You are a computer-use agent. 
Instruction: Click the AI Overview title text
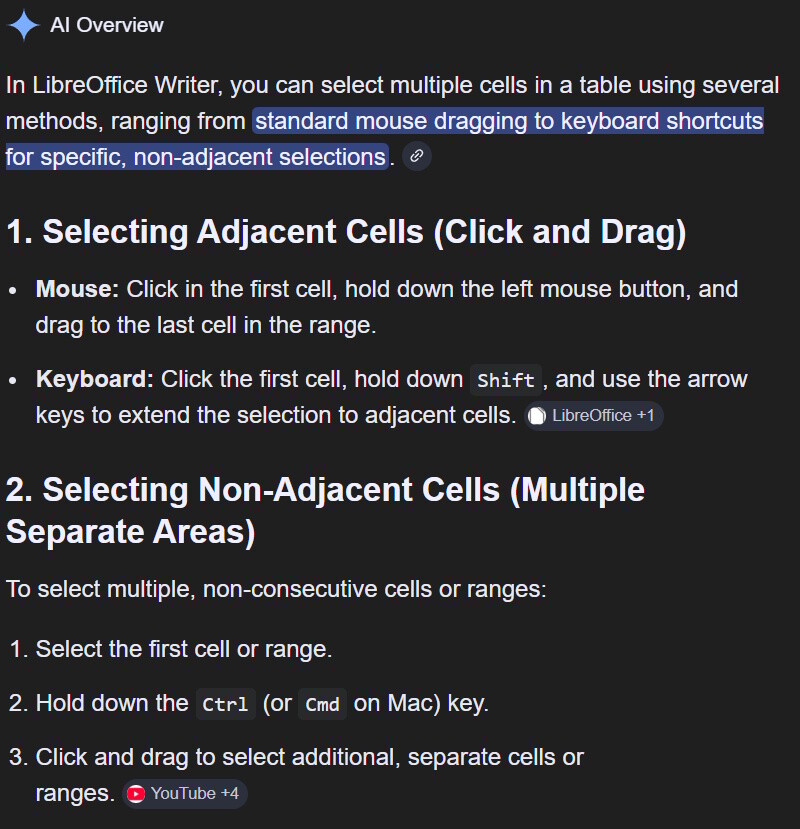107,25
